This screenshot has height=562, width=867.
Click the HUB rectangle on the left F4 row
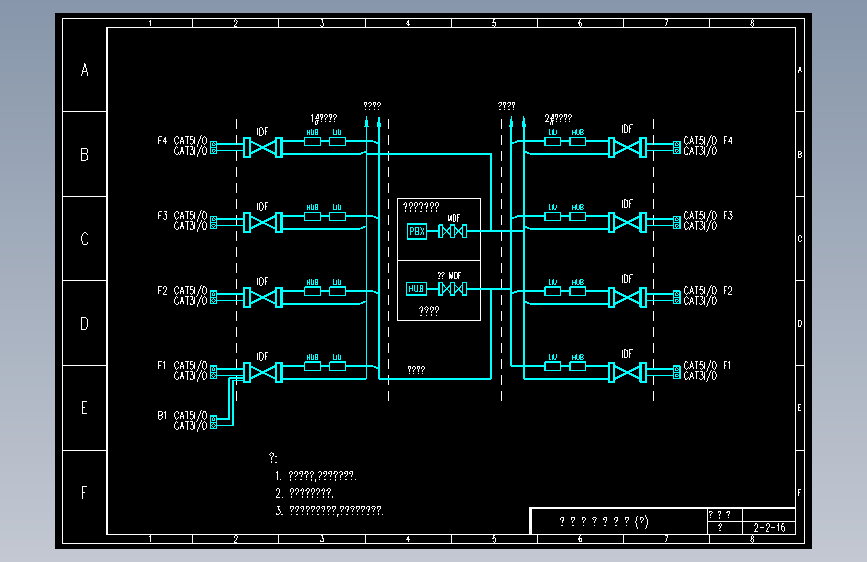pyautogui.click(x=312, y=141)
